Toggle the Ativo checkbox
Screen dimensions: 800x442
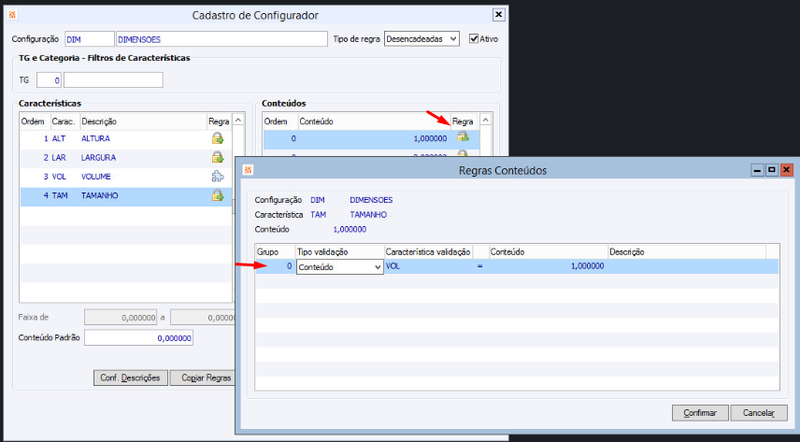point(474,39)
